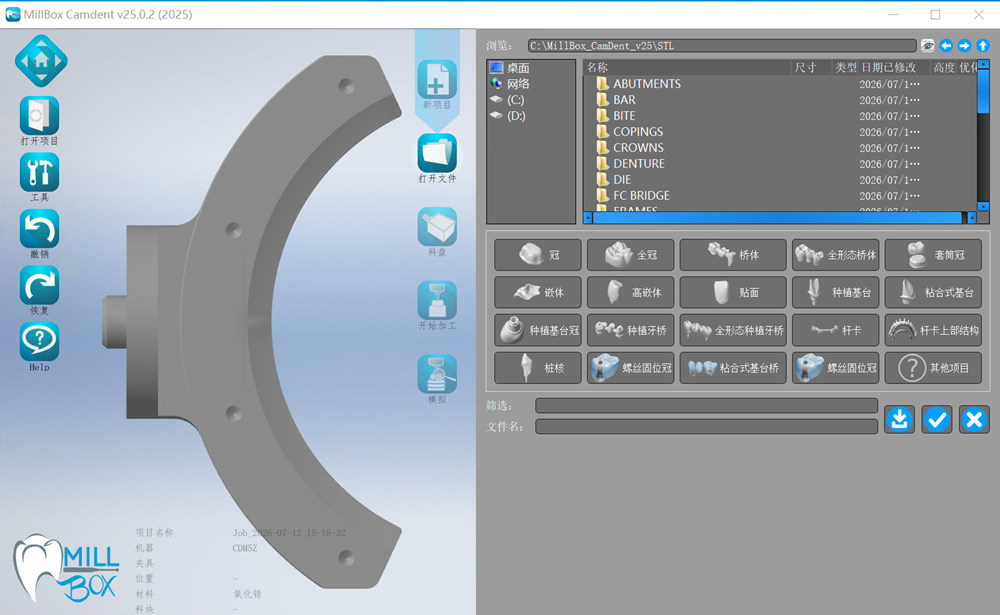The height and width of the screenshot is (615, 1000).
Task: Click the 恢复 redo icon
Action: pos(40,285)
